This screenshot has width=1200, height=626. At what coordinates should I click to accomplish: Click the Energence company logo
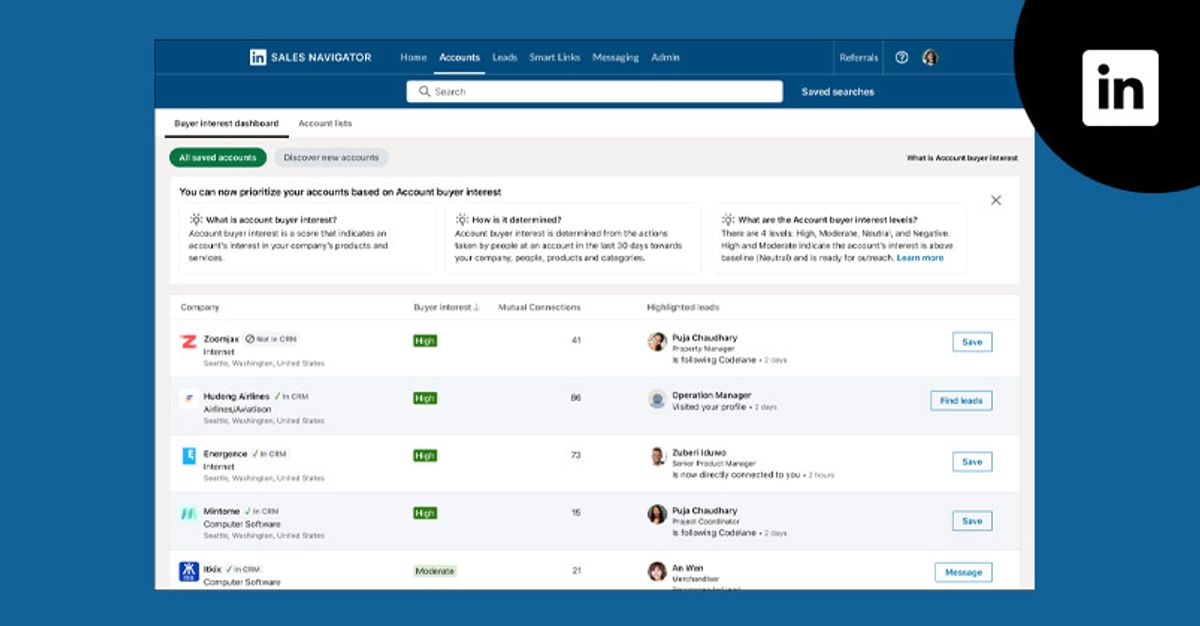[x=188, y=457]
